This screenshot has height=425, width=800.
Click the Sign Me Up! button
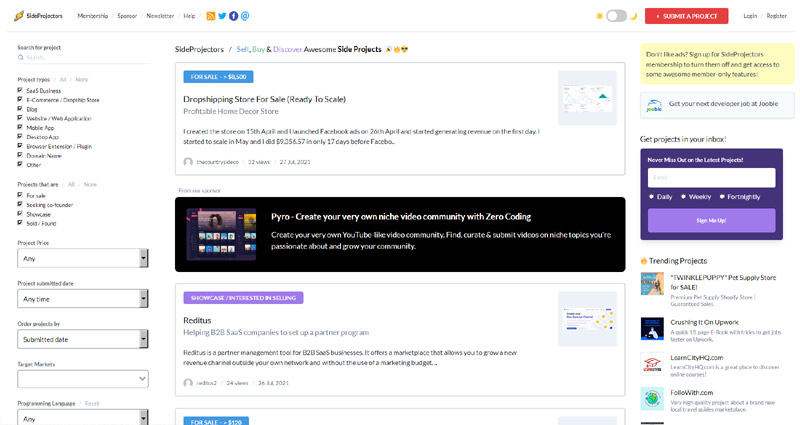(x=711, y=220)
